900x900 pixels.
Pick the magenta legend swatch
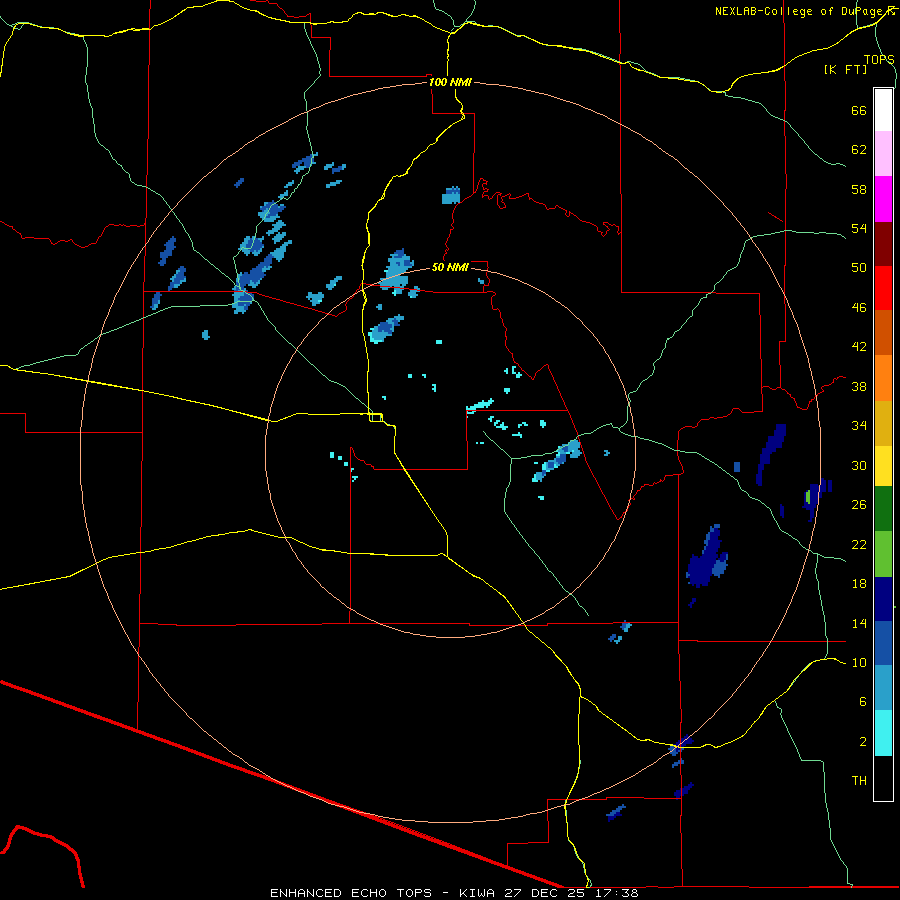click(883, 199)
